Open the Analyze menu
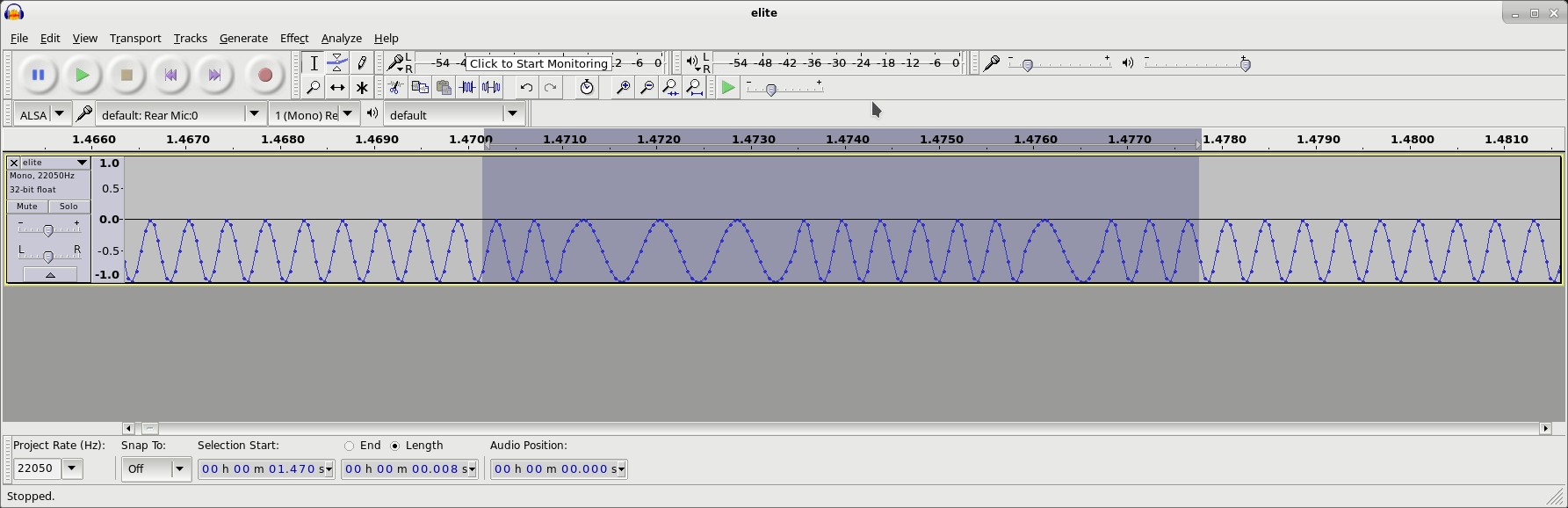 coord(342,39)
